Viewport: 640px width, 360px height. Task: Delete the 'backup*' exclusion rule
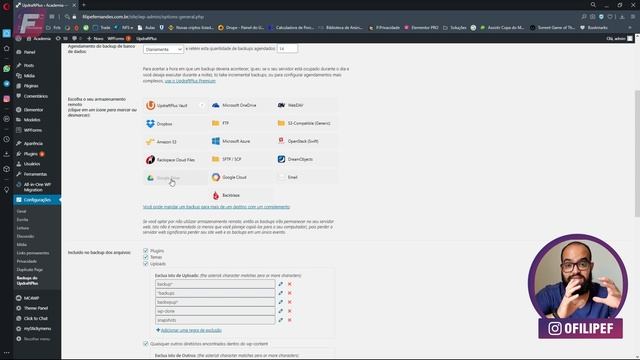290,284
